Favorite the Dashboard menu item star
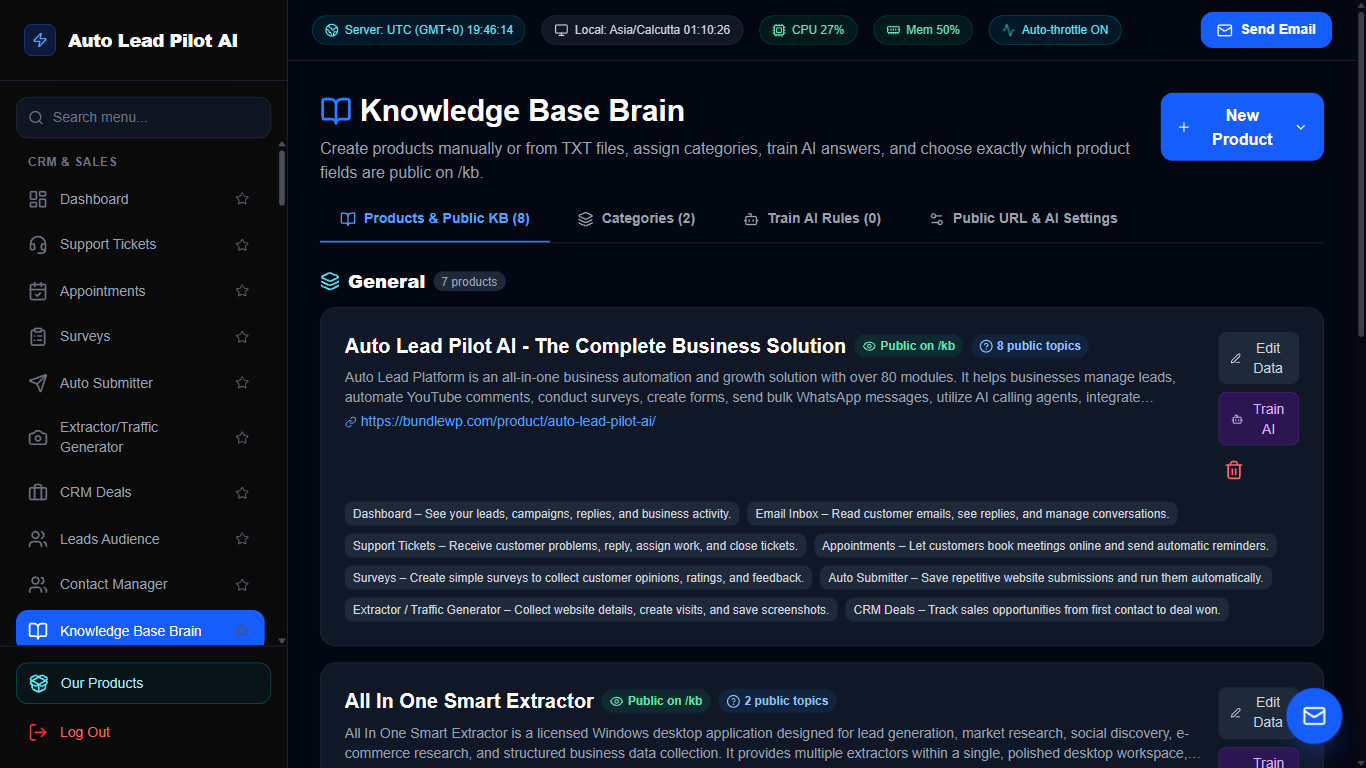Image resolution: width=1366 pixels, height=768 pixels. pyautogui.click(x=242, y=199)
